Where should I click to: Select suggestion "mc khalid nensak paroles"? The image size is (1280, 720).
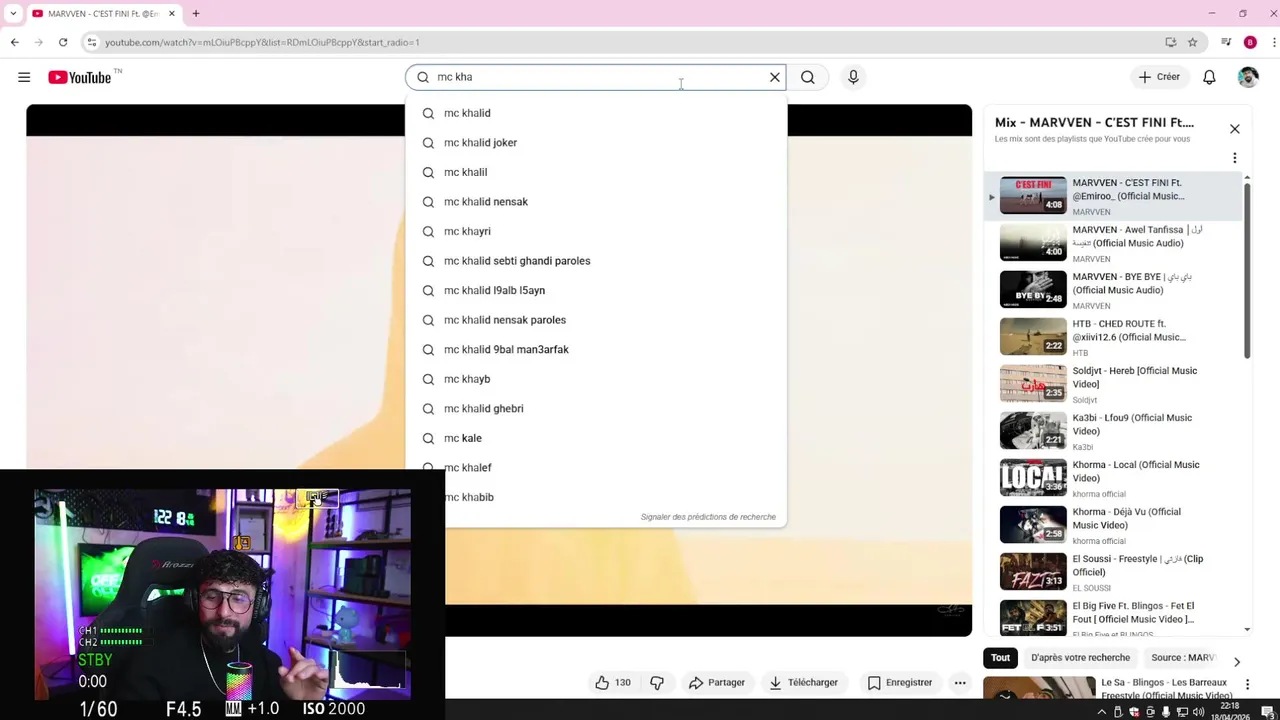[x=596, y=320]
